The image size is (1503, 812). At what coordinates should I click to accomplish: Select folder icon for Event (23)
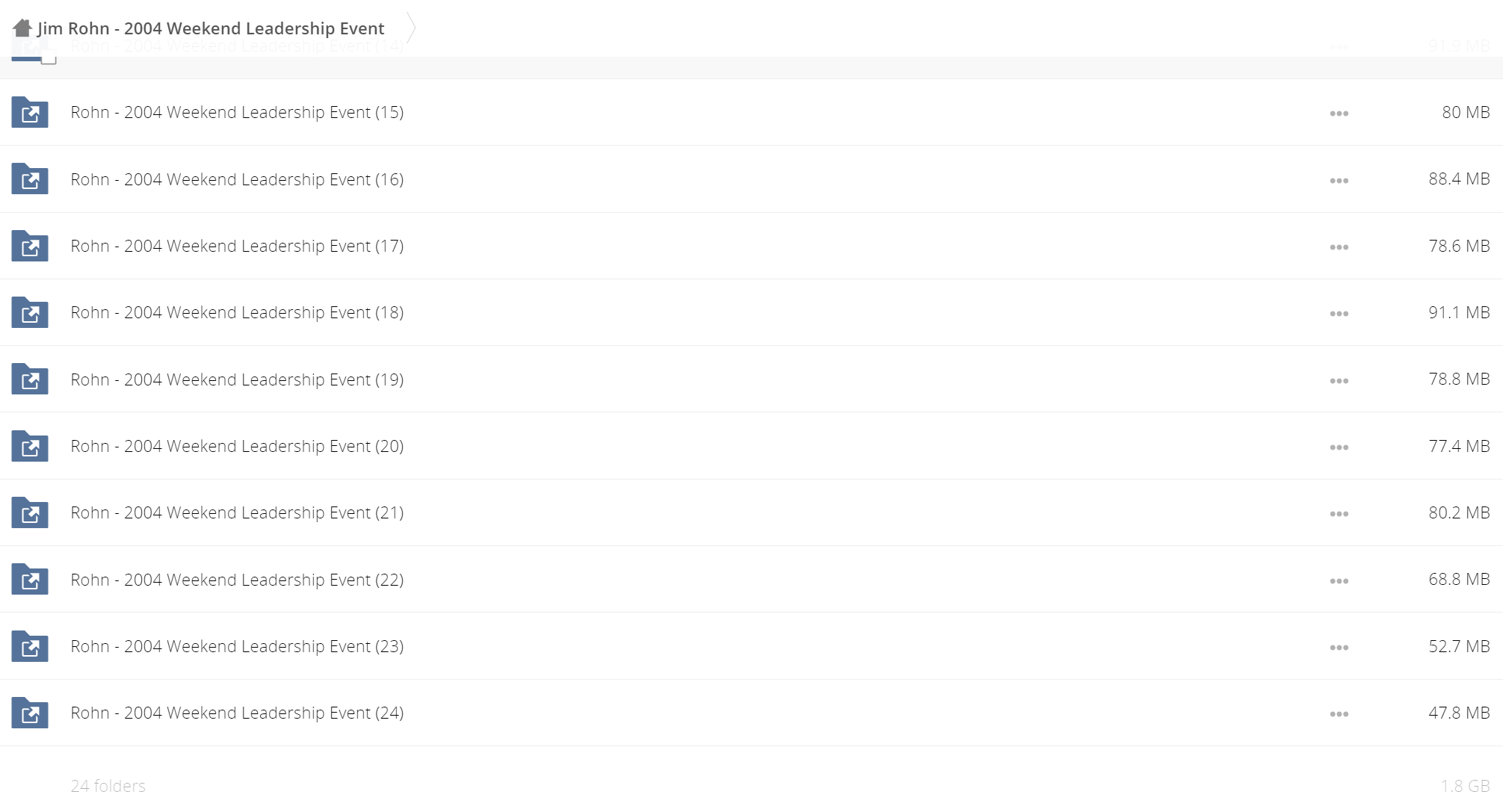[30, 646]
